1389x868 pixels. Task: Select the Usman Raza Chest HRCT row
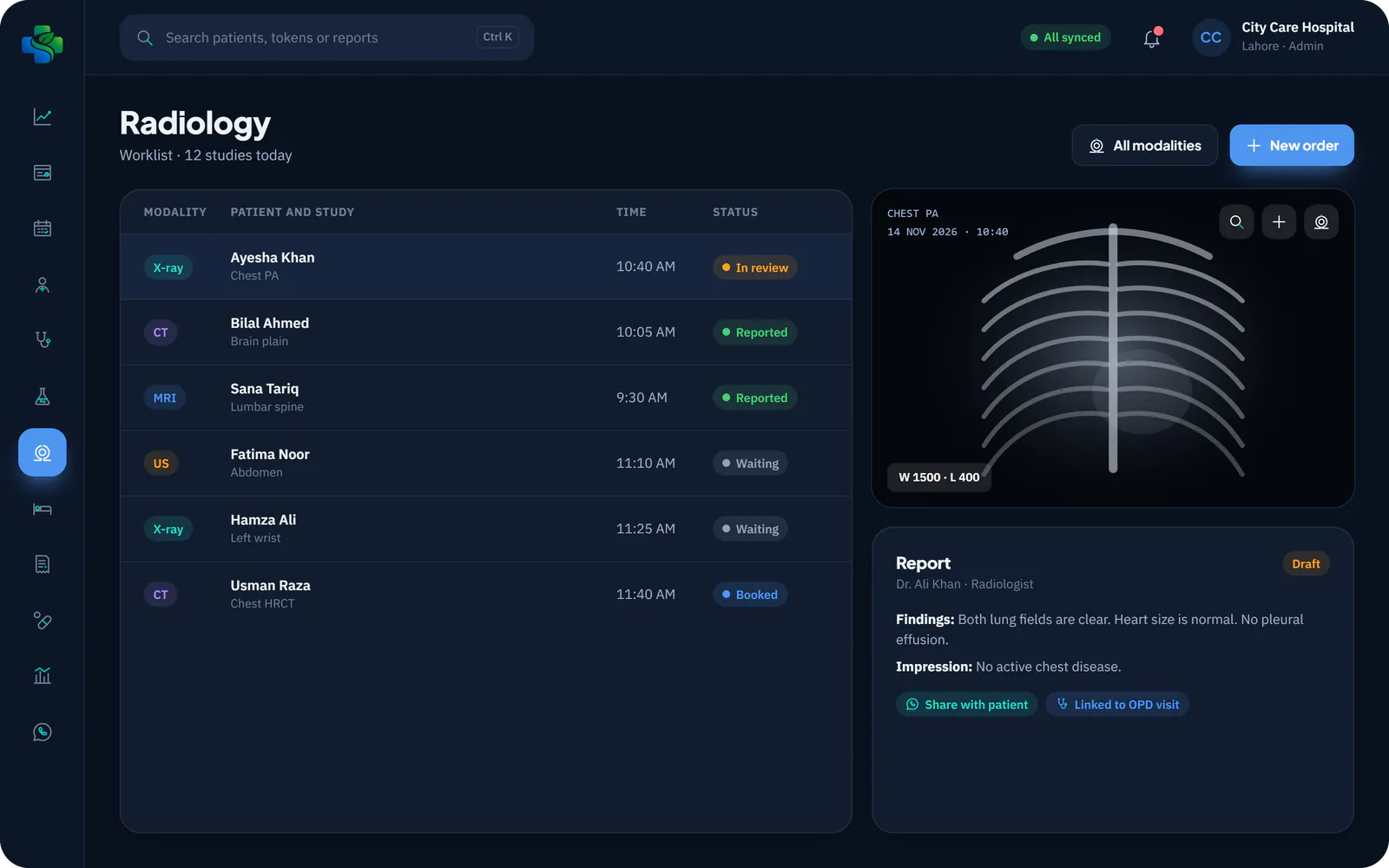pyautogui.click(x=486, y=595)
